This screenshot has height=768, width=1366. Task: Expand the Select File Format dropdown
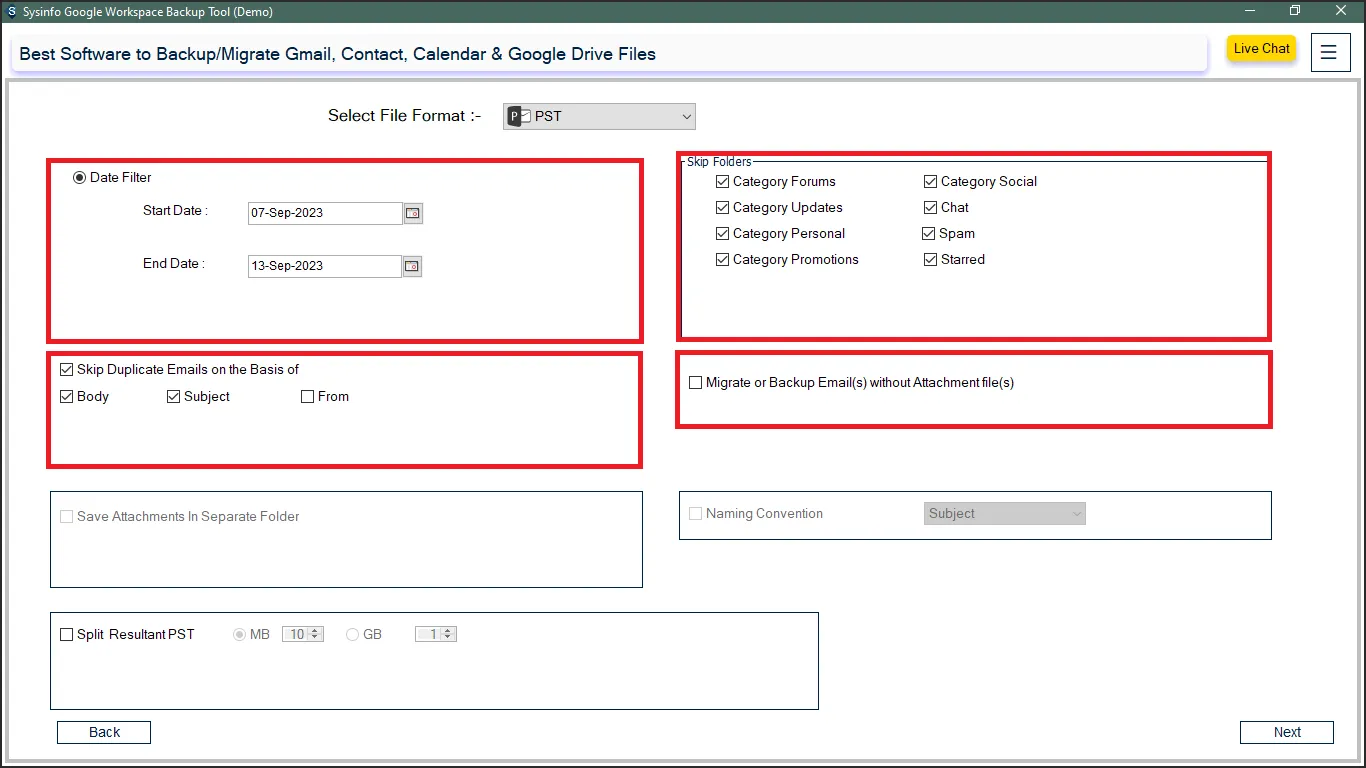686,117
